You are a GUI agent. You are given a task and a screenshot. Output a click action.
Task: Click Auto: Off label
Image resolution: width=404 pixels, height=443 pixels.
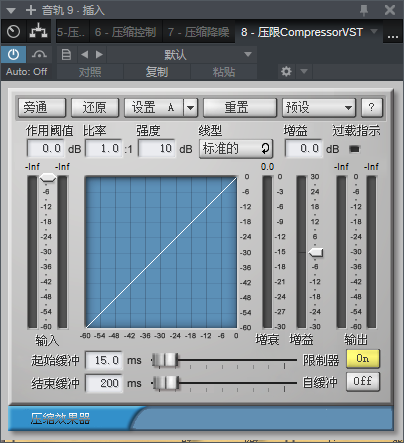27,72
